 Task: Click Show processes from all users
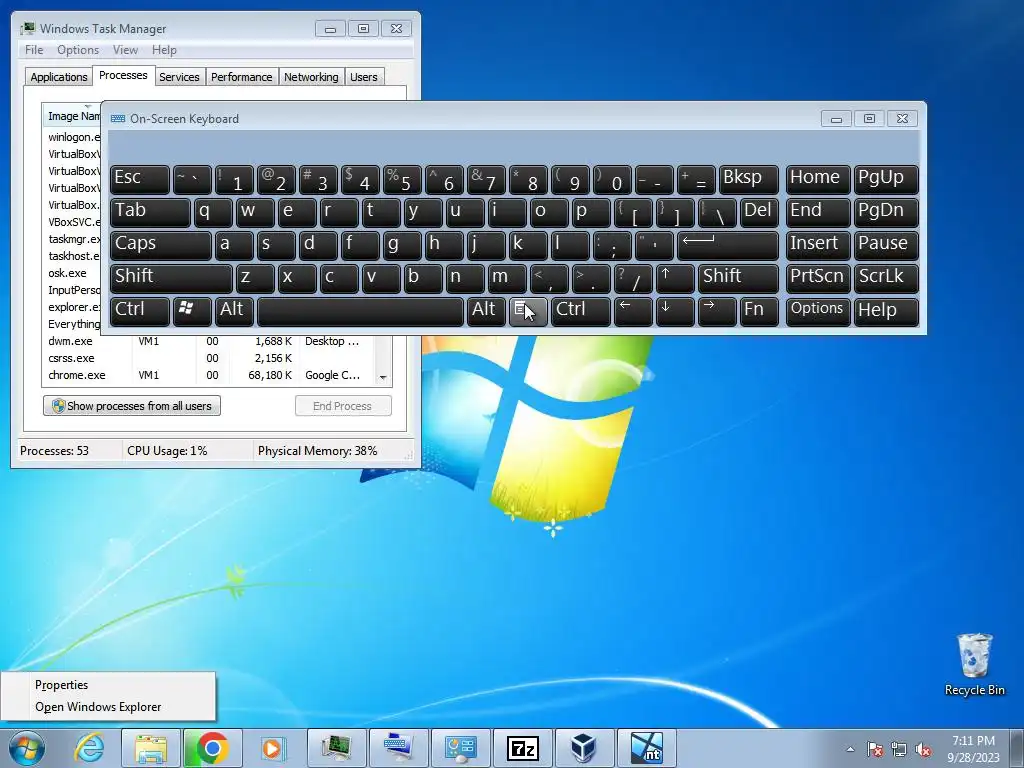pos(132,406)
